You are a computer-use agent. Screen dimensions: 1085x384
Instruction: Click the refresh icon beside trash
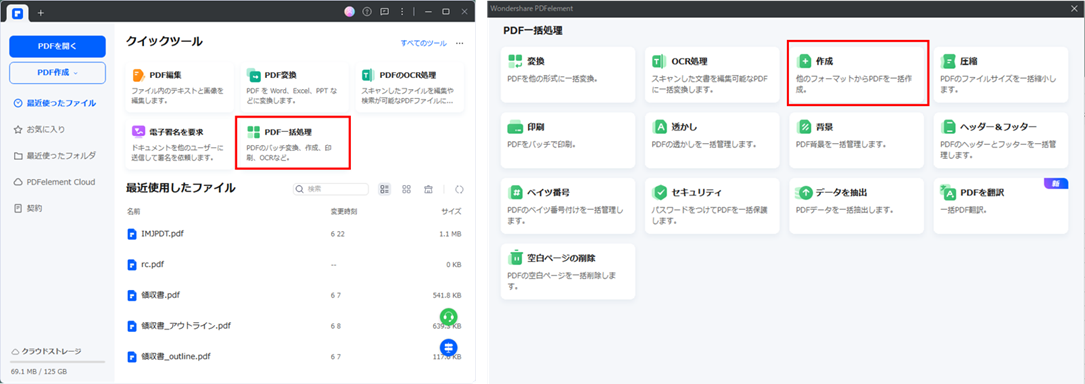click(x=459, y=189)
